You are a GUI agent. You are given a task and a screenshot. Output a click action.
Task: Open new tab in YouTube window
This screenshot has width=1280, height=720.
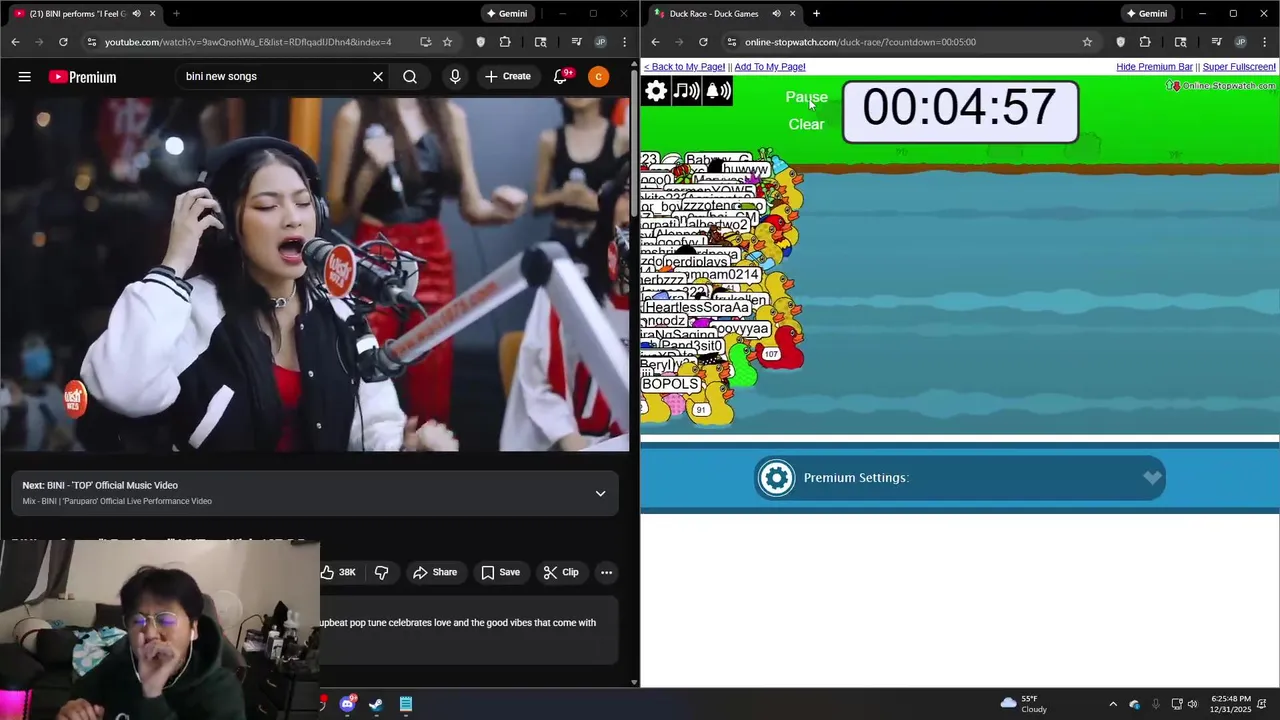176,14
